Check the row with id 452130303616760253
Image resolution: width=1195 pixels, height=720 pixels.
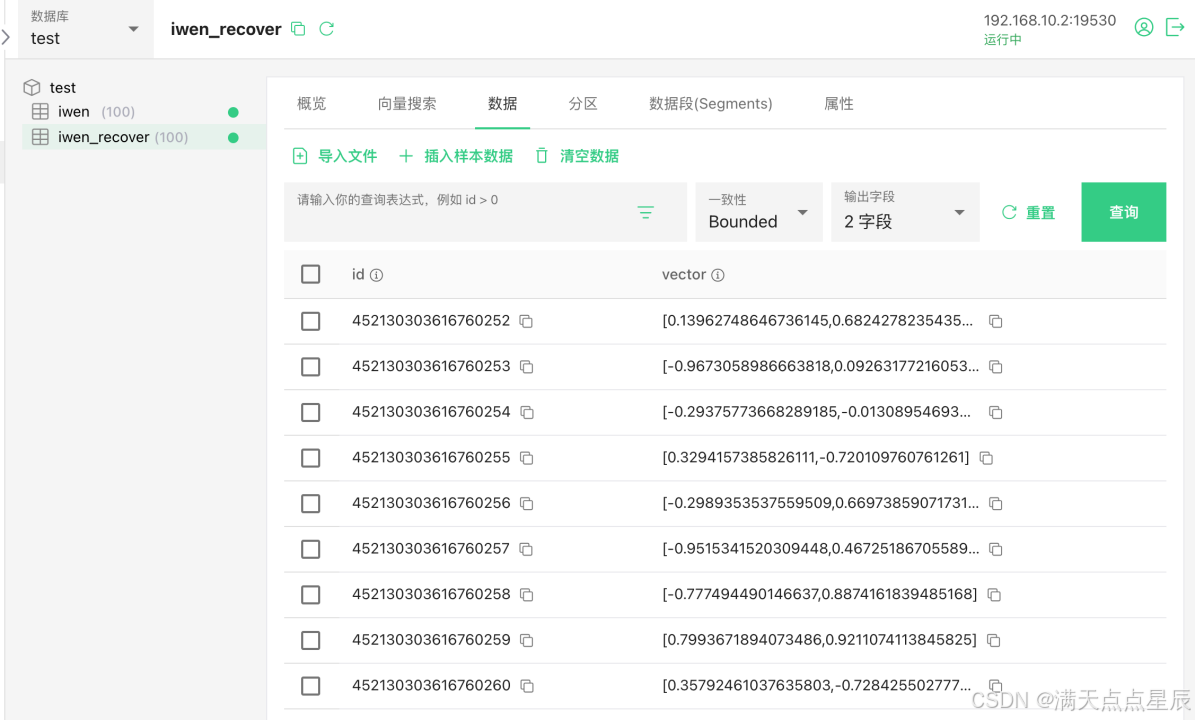pos(310,367)
